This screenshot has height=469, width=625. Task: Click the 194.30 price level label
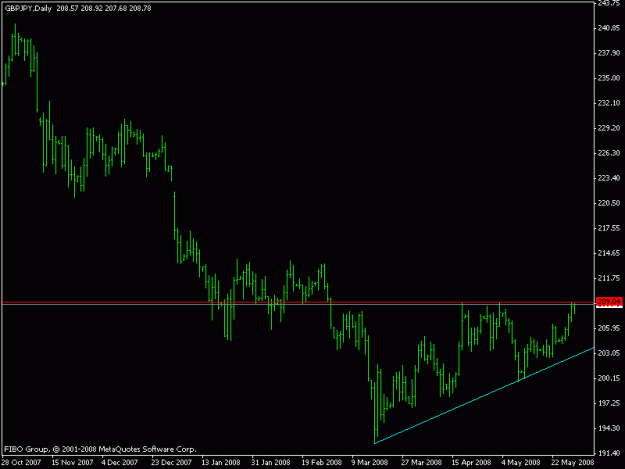coord(609,428)
